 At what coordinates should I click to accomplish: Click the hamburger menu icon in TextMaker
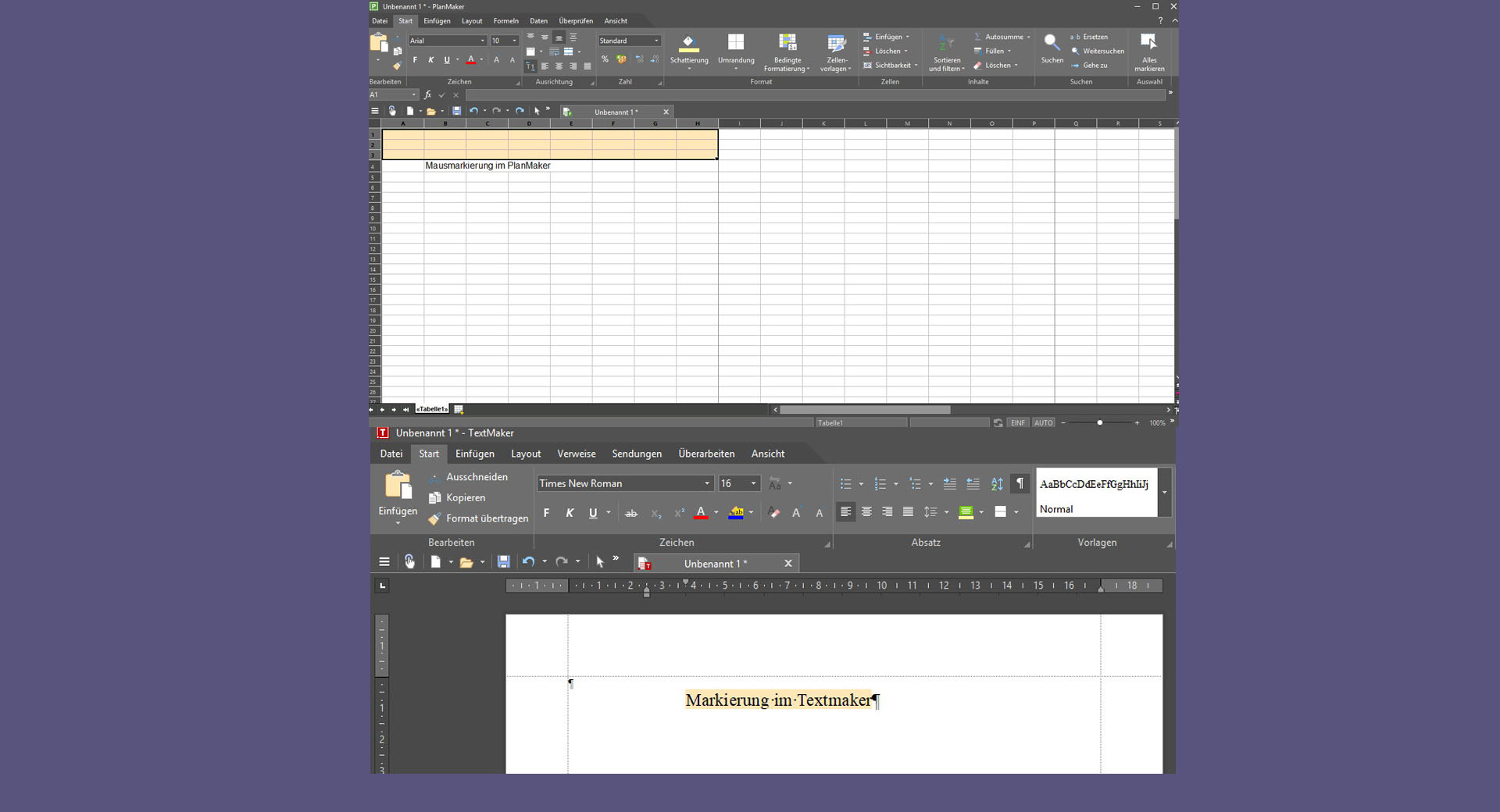[384, 562]
